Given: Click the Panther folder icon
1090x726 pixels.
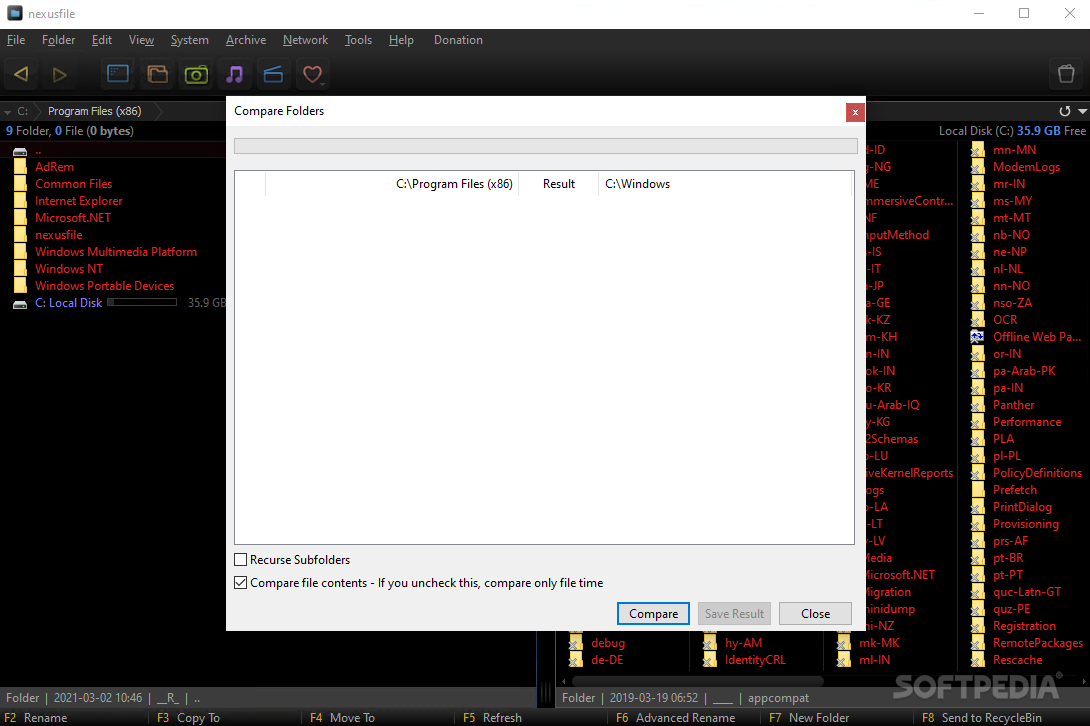Looking at the screenshot, I should click(977, 405).
